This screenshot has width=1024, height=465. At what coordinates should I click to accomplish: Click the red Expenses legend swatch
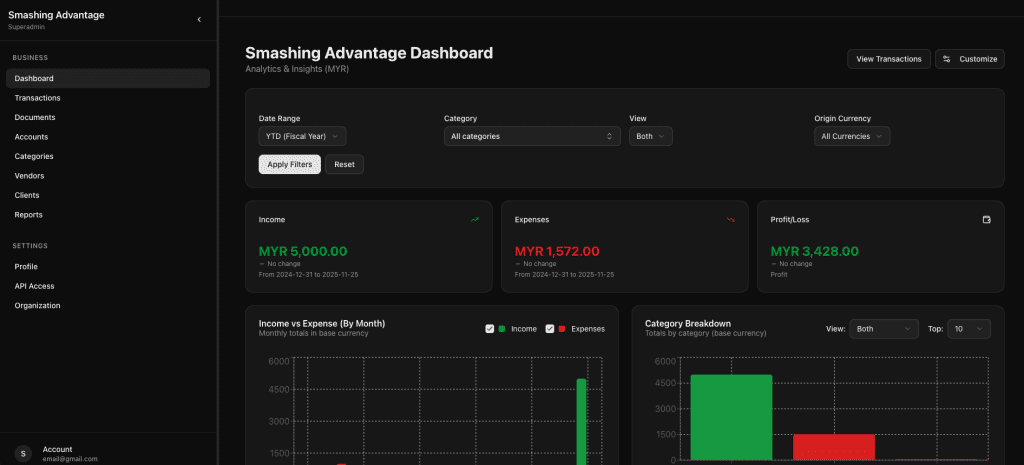click(x=562, y=329)
